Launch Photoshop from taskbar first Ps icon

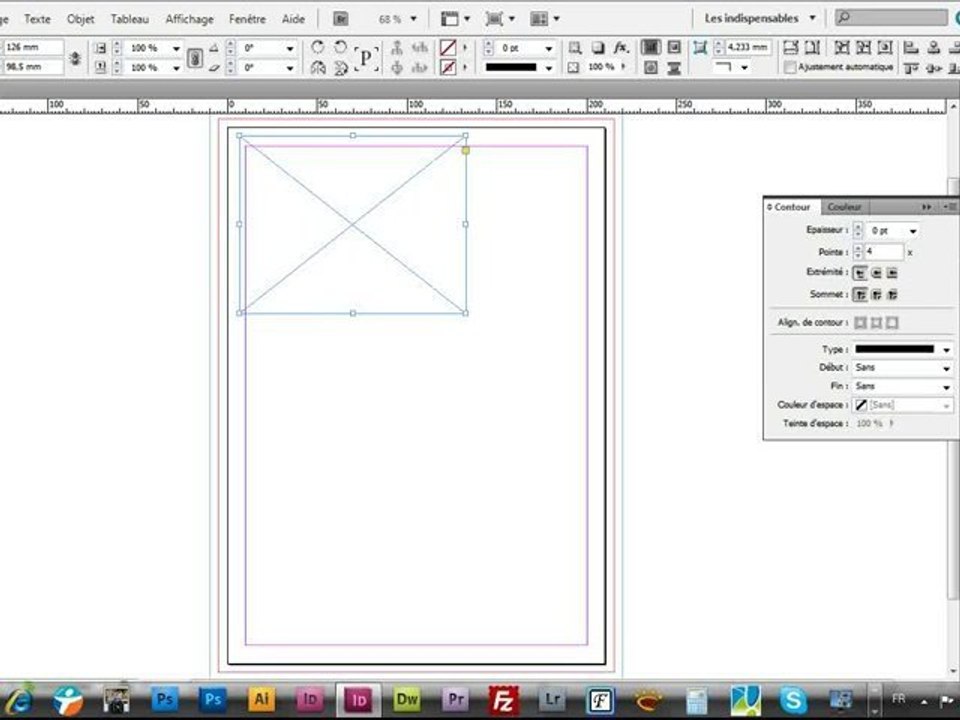coord(165,699)
